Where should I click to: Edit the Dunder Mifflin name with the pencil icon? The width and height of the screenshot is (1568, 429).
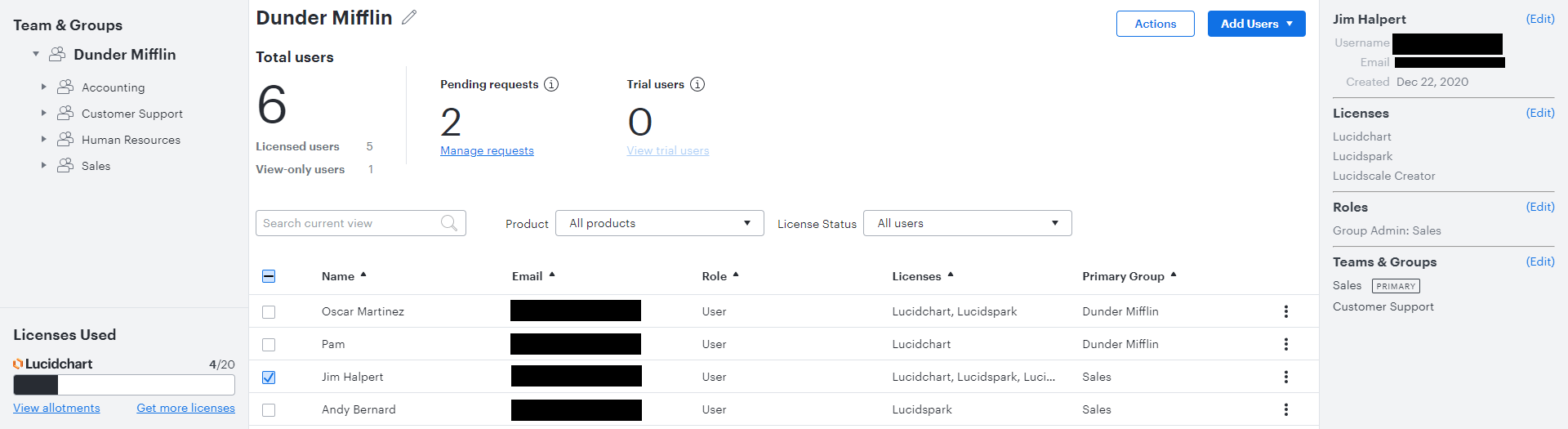[409, 17]
